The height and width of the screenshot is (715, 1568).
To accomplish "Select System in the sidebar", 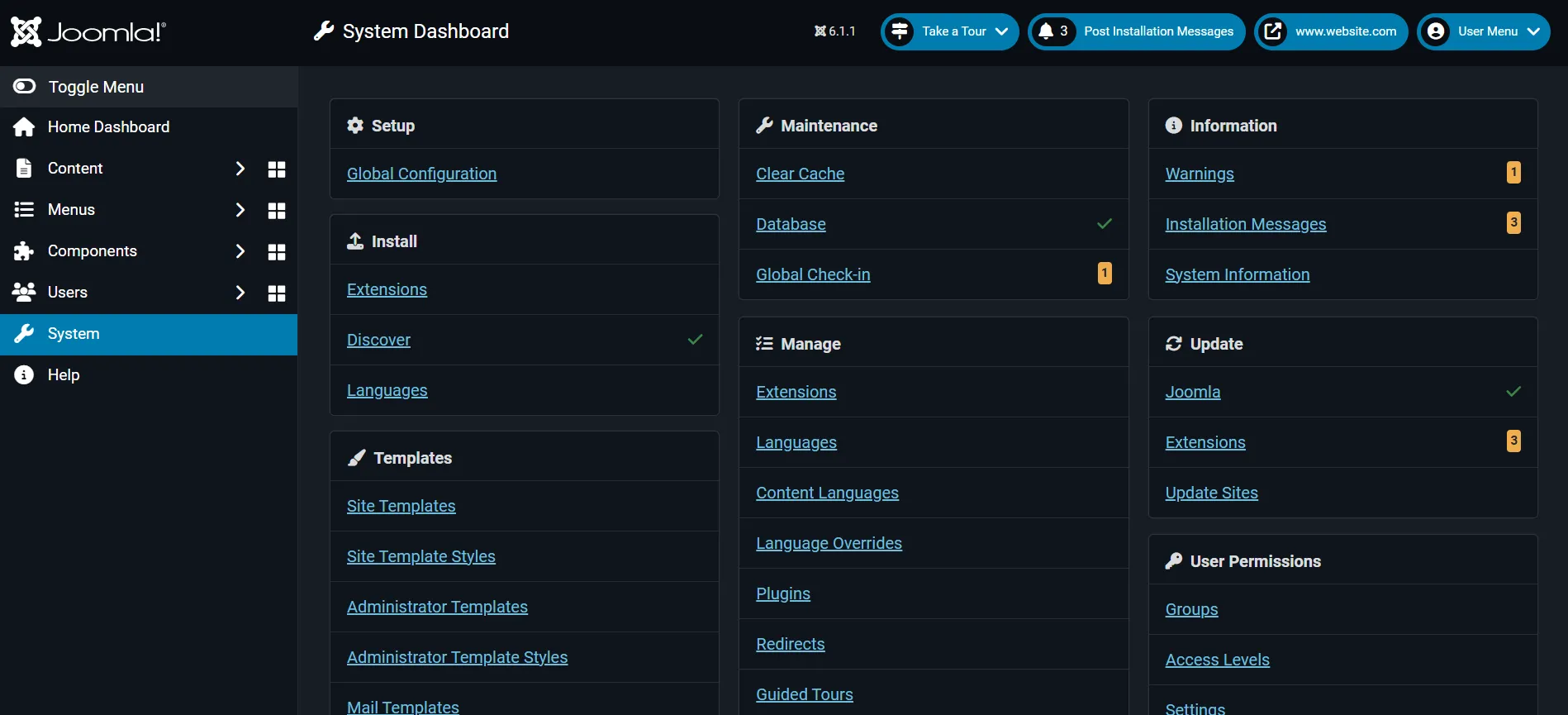I will pos(149,334).
